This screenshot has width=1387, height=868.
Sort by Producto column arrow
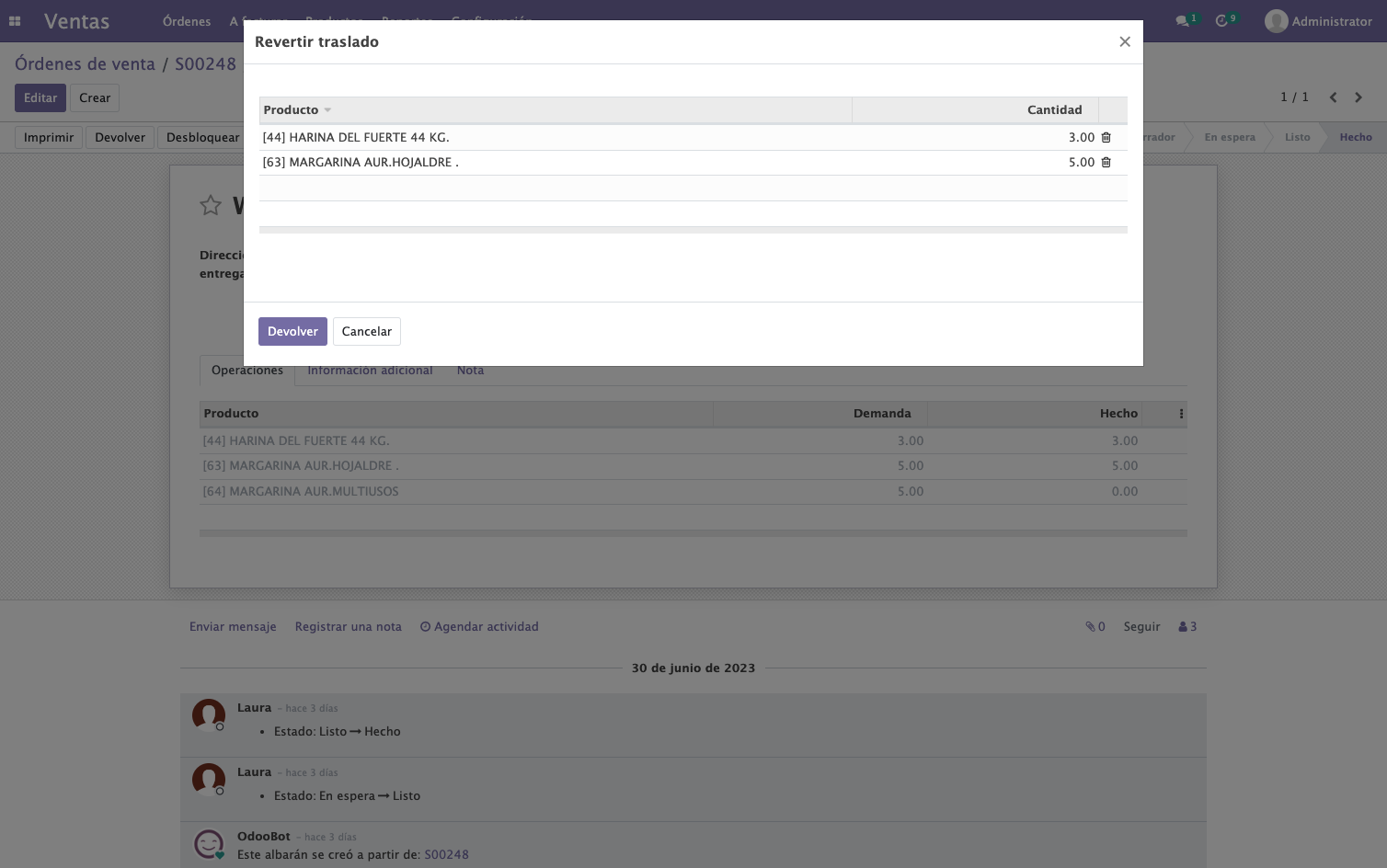coord(327,110)
